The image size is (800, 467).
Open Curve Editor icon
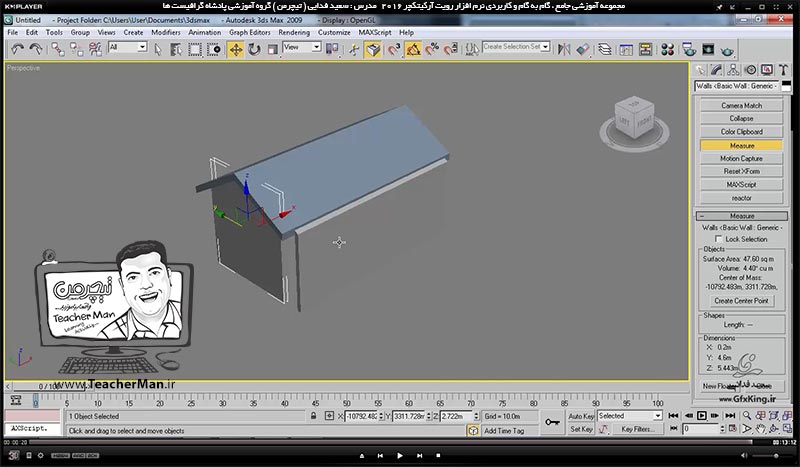tap(626, 49)
